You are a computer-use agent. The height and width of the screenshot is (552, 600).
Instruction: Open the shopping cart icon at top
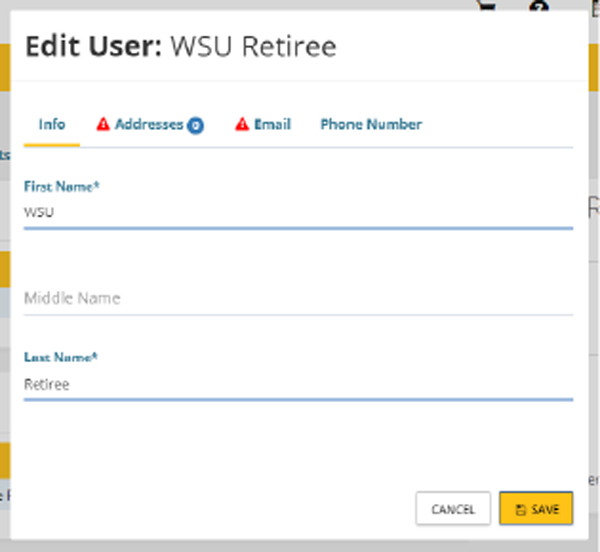coord(488,6)
